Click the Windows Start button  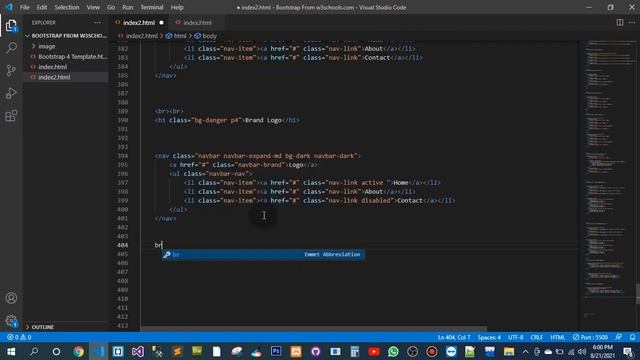pyautogui.click(x=11, y=351)
